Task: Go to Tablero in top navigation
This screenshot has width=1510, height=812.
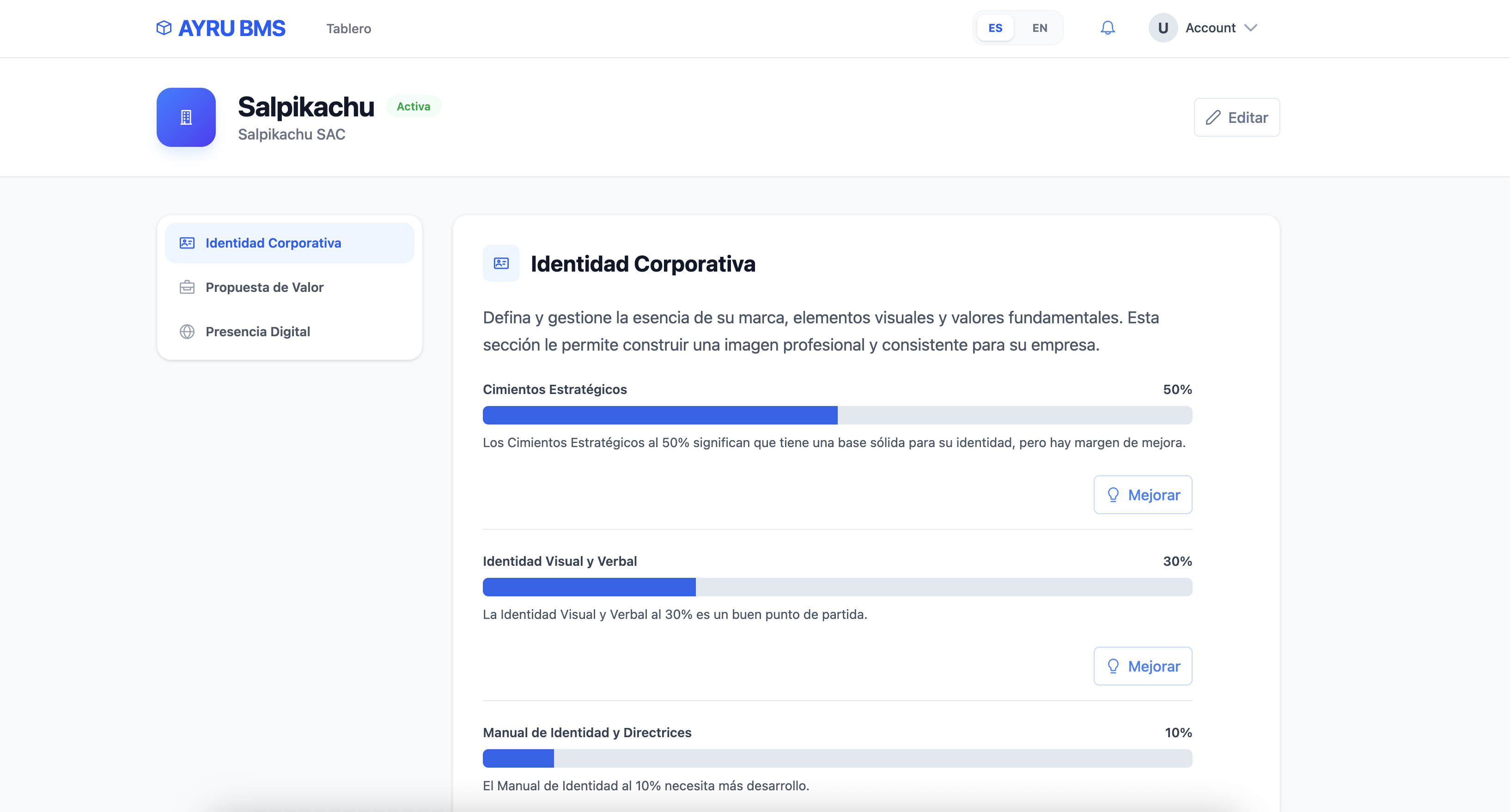Action: click(348, 29)
